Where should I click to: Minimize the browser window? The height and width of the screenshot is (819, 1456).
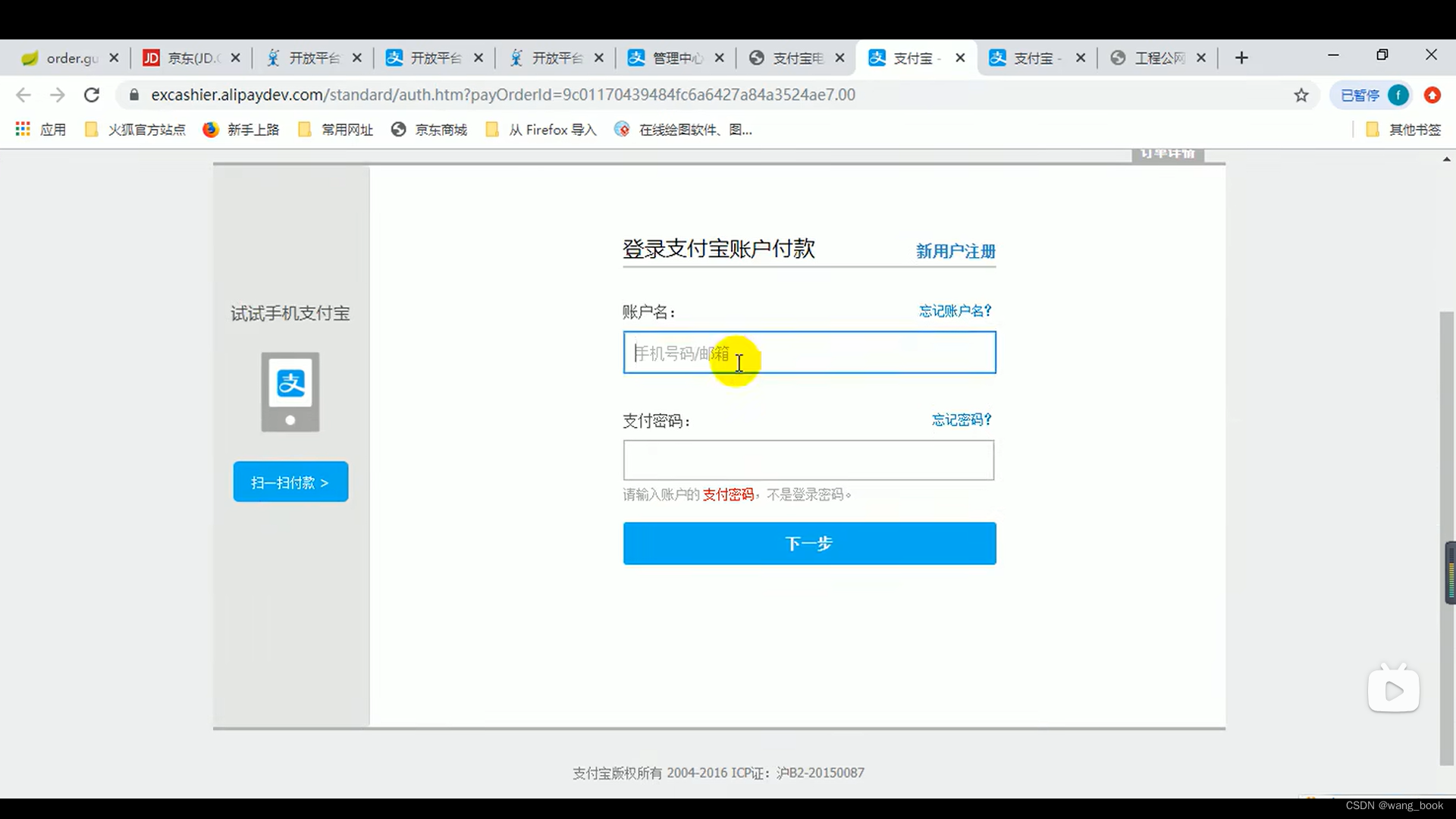1333,55
